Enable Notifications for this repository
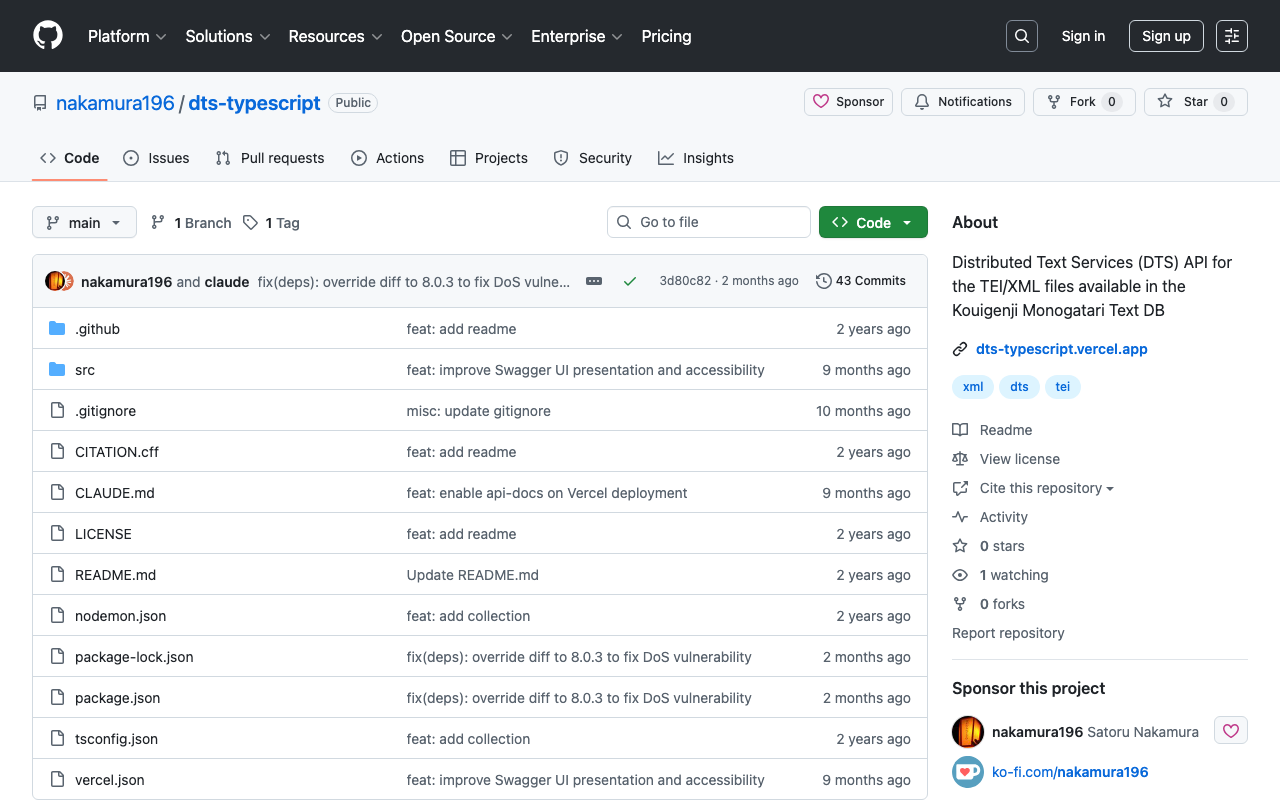Image resolution: width=1280 pixels, height=800 pixels. [962, 101]
